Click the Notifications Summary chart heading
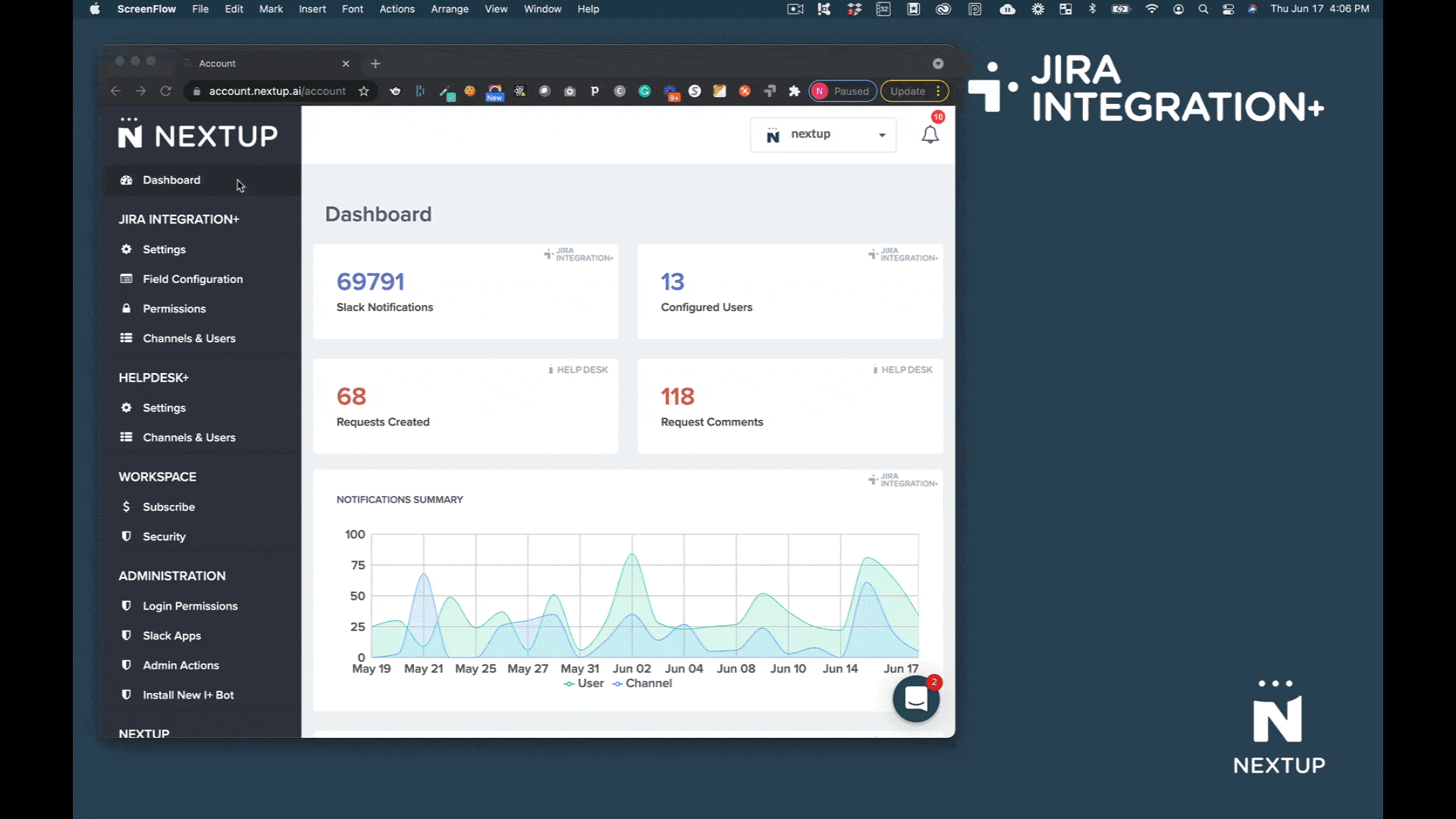1456x819 pixels. (400, 500)
